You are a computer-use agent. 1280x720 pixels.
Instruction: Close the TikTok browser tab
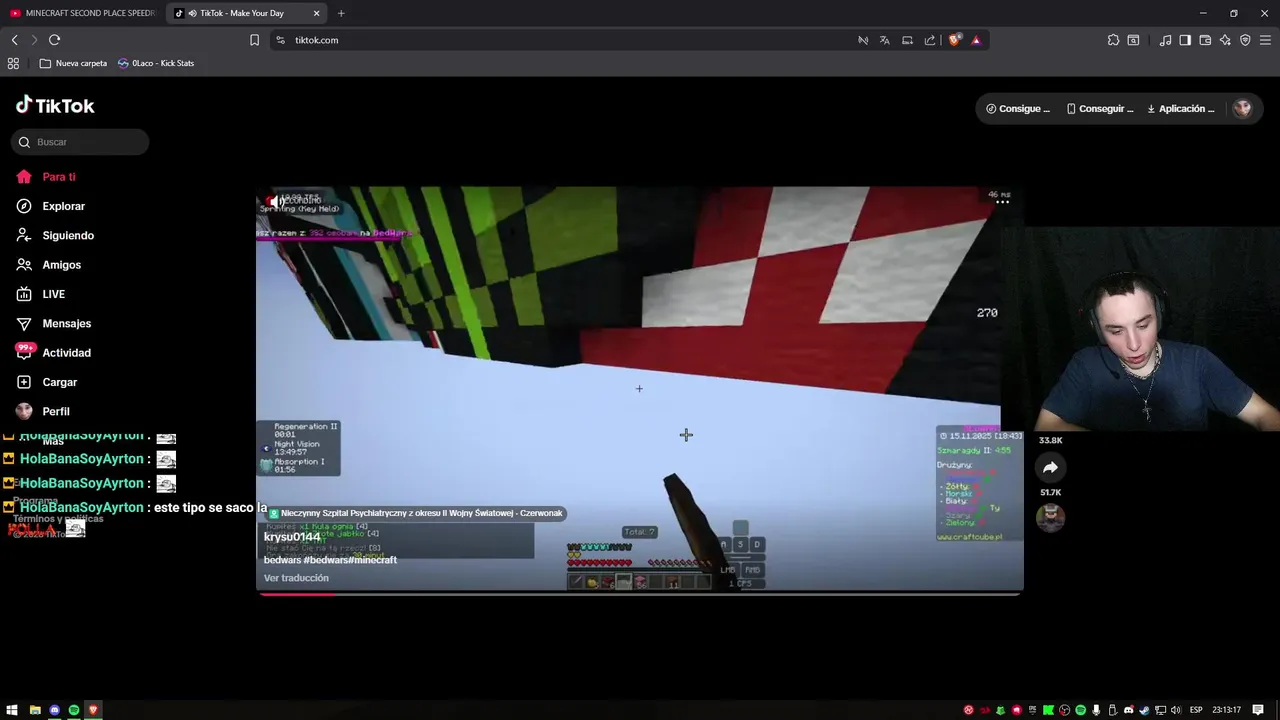coord(317,13)
